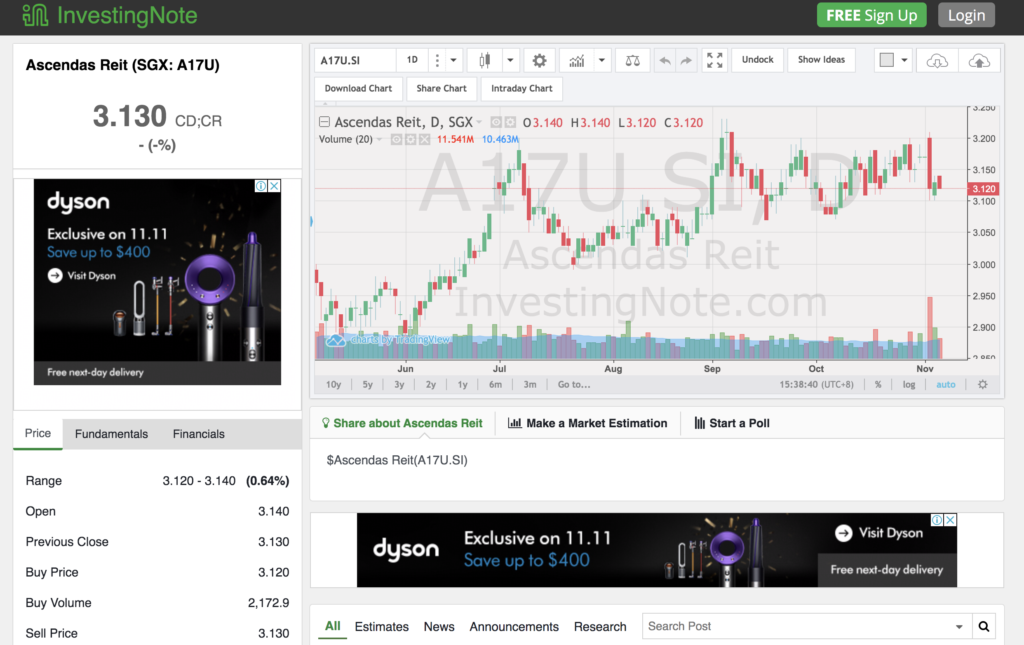Screen dimensions: 1024x645
Task: Set chart range to 6m
Action: click(x=496, y=385)
